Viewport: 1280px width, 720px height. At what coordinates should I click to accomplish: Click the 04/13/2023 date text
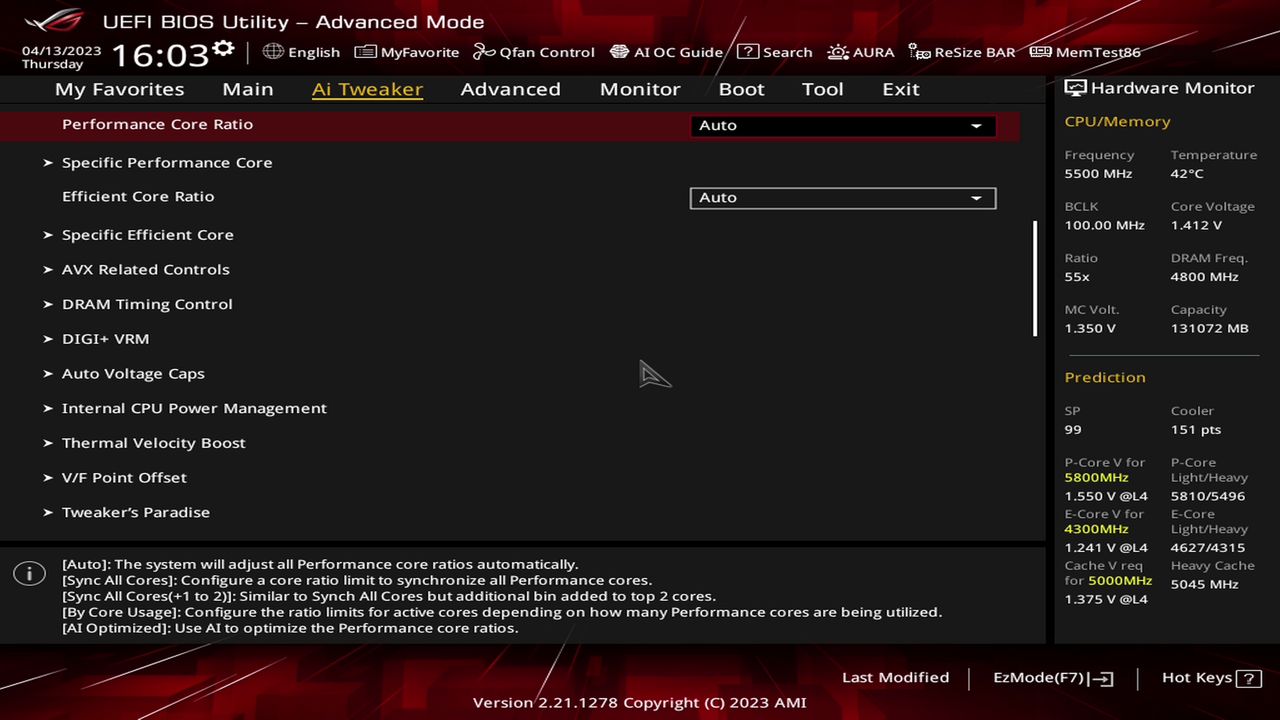(x=62, y=50)
